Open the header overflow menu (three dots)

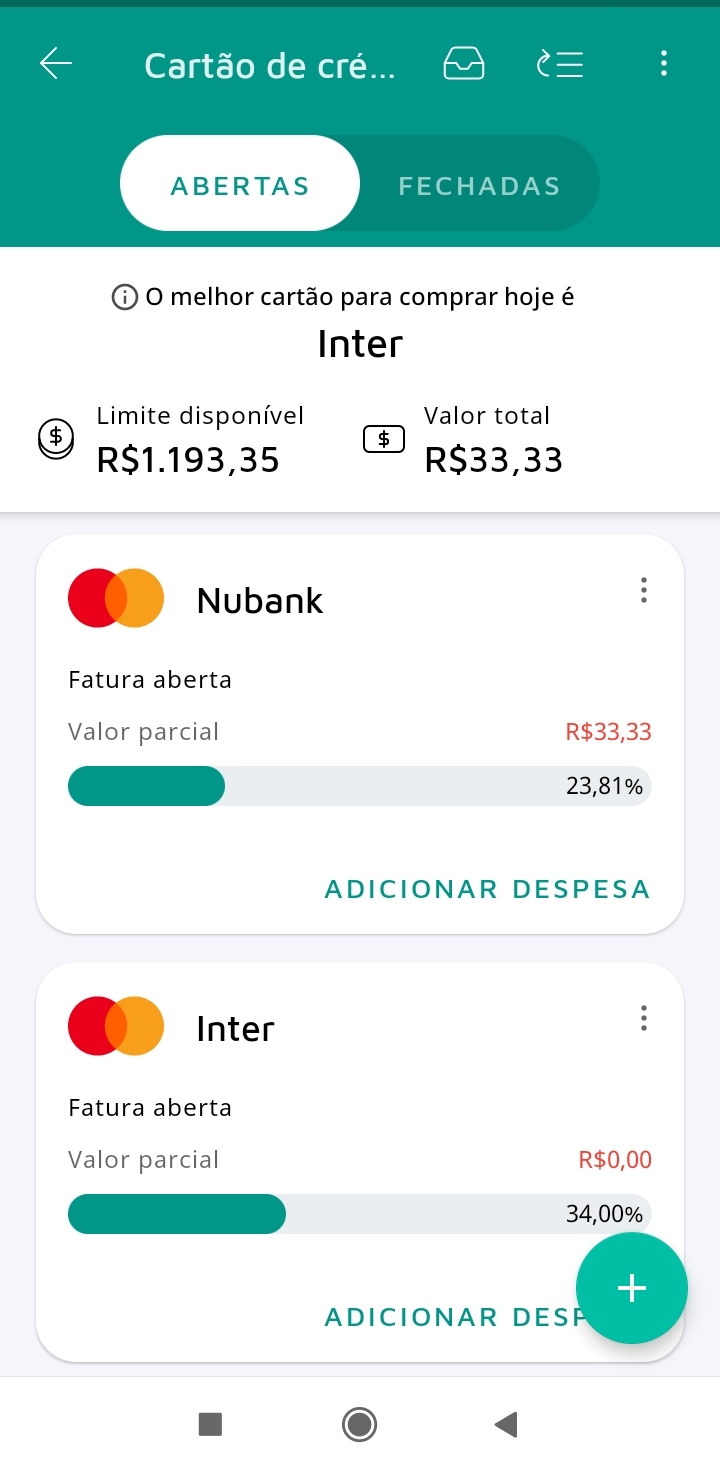tap(663, 64)
